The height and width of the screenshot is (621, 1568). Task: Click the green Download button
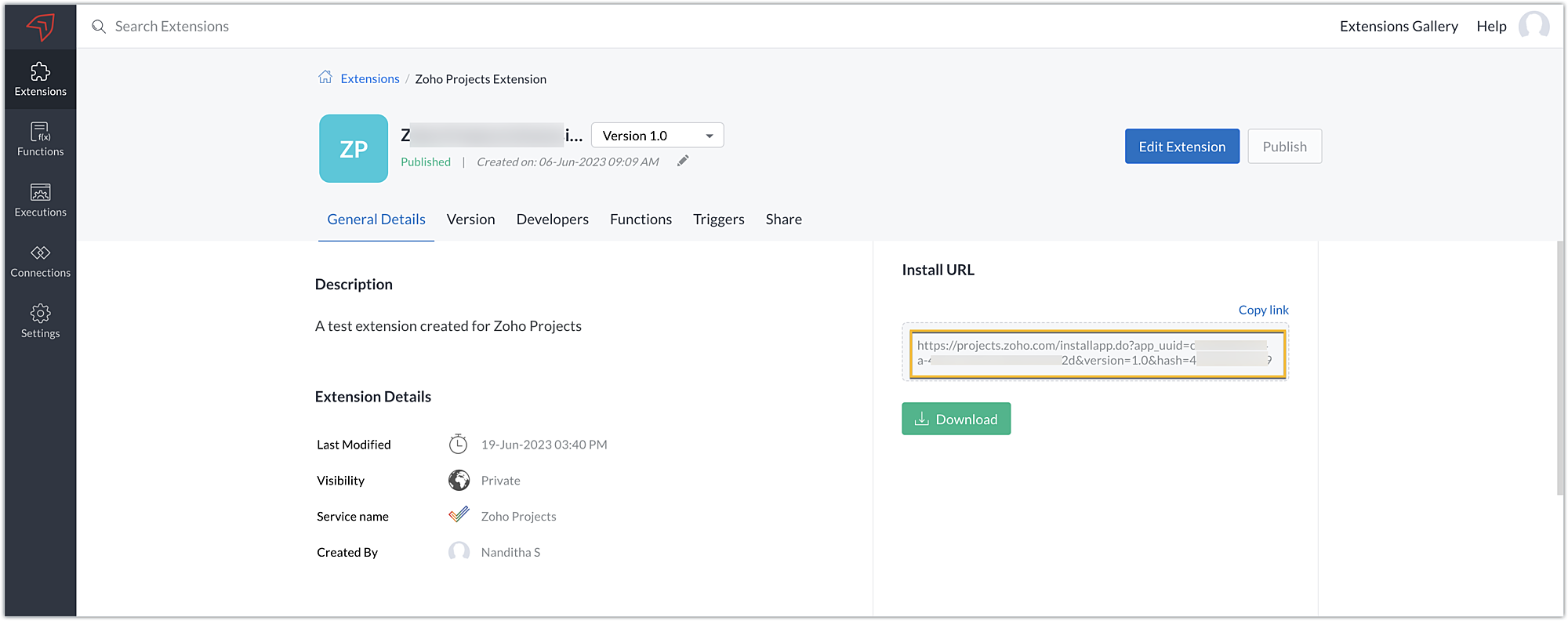tap(956, 419)
